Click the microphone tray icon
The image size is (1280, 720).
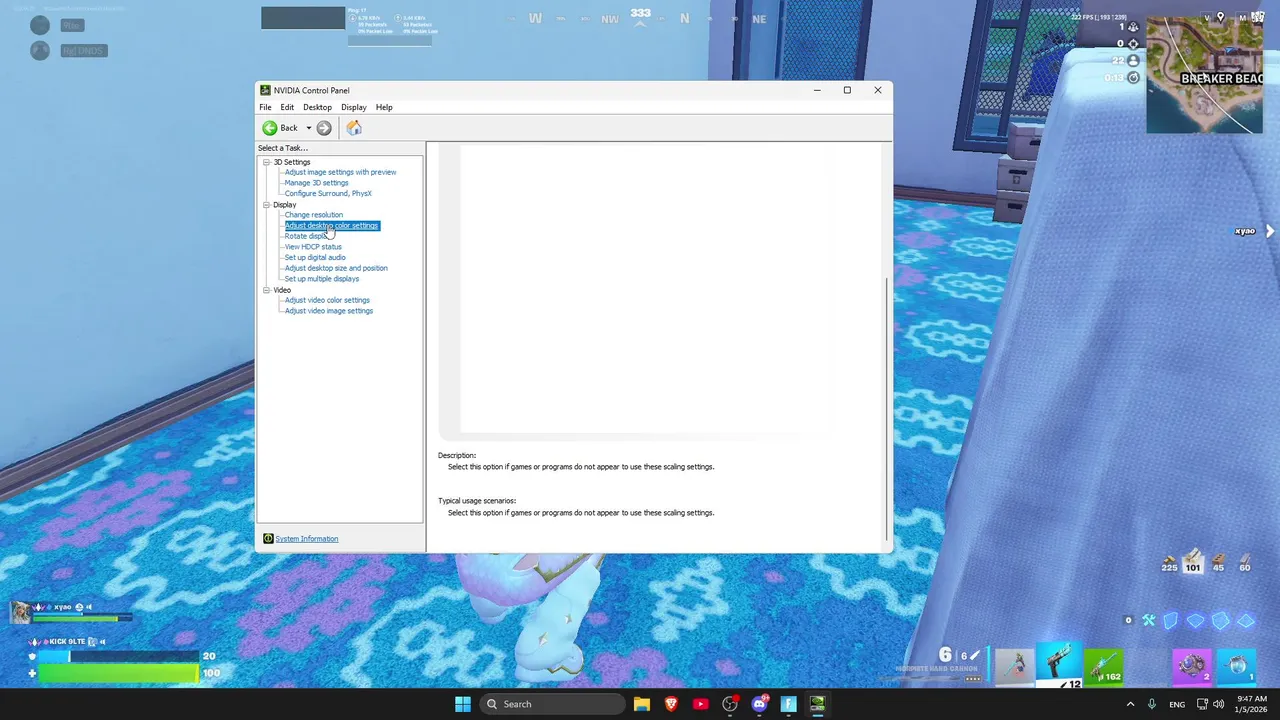point(1152,704)
